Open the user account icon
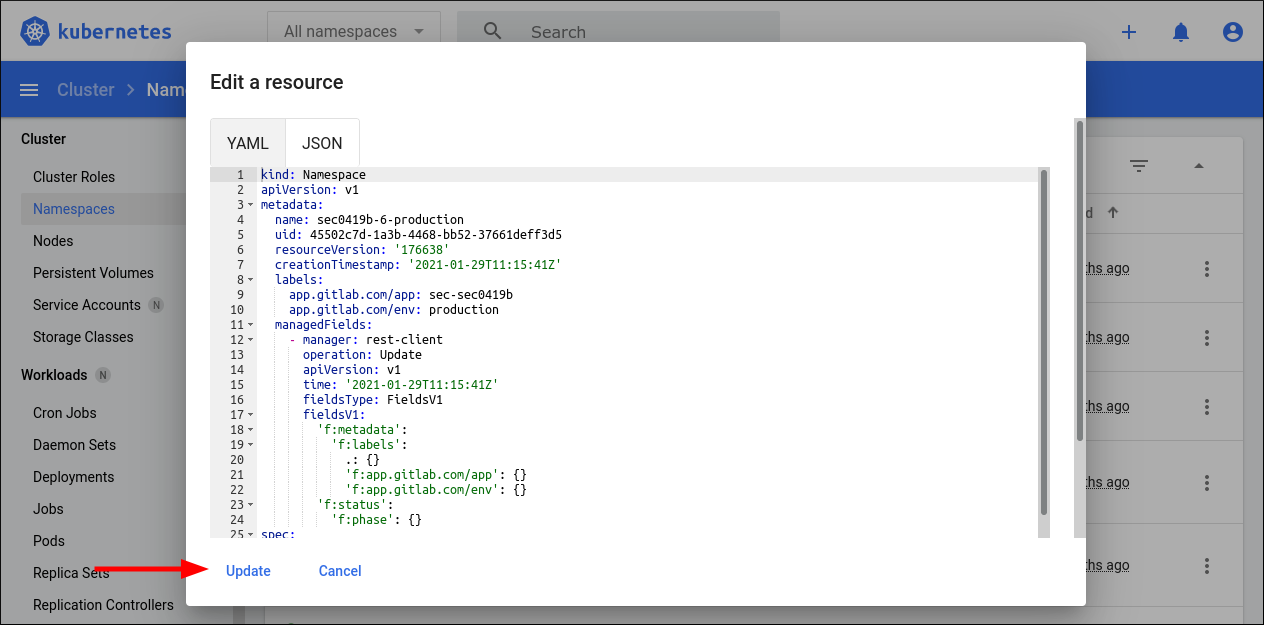The height and width of the screenshot is (625, 1264). pos(1233,32)
